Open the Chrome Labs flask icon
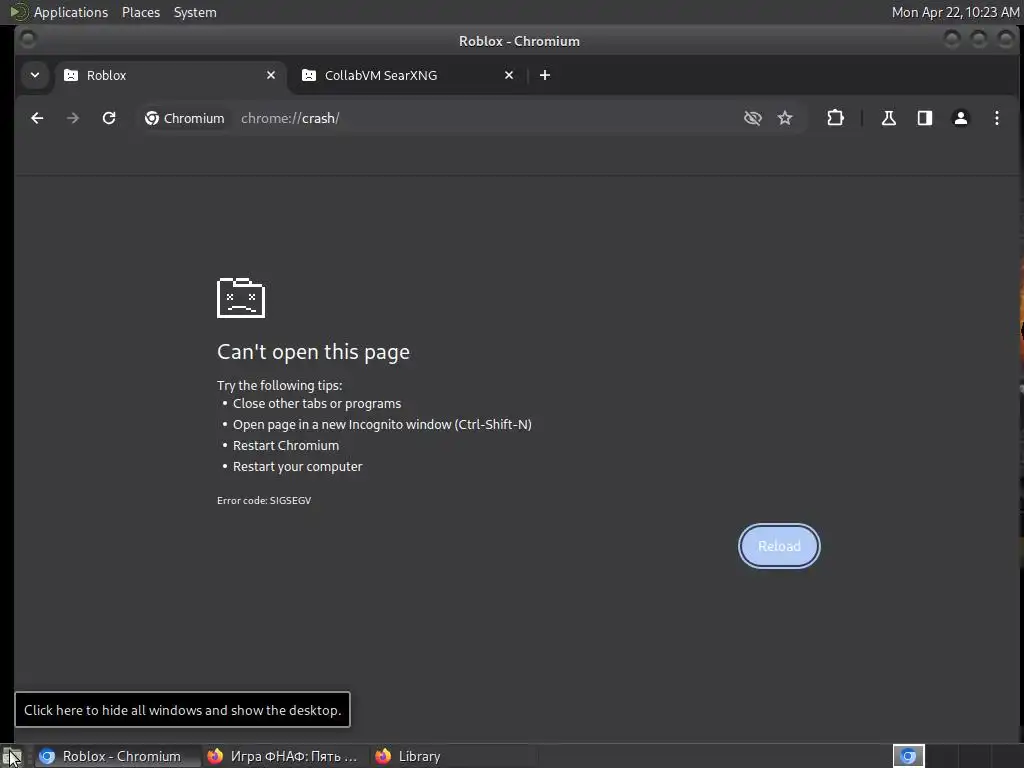The width and height of the screenshot is (1024, 768). [889, 118]
